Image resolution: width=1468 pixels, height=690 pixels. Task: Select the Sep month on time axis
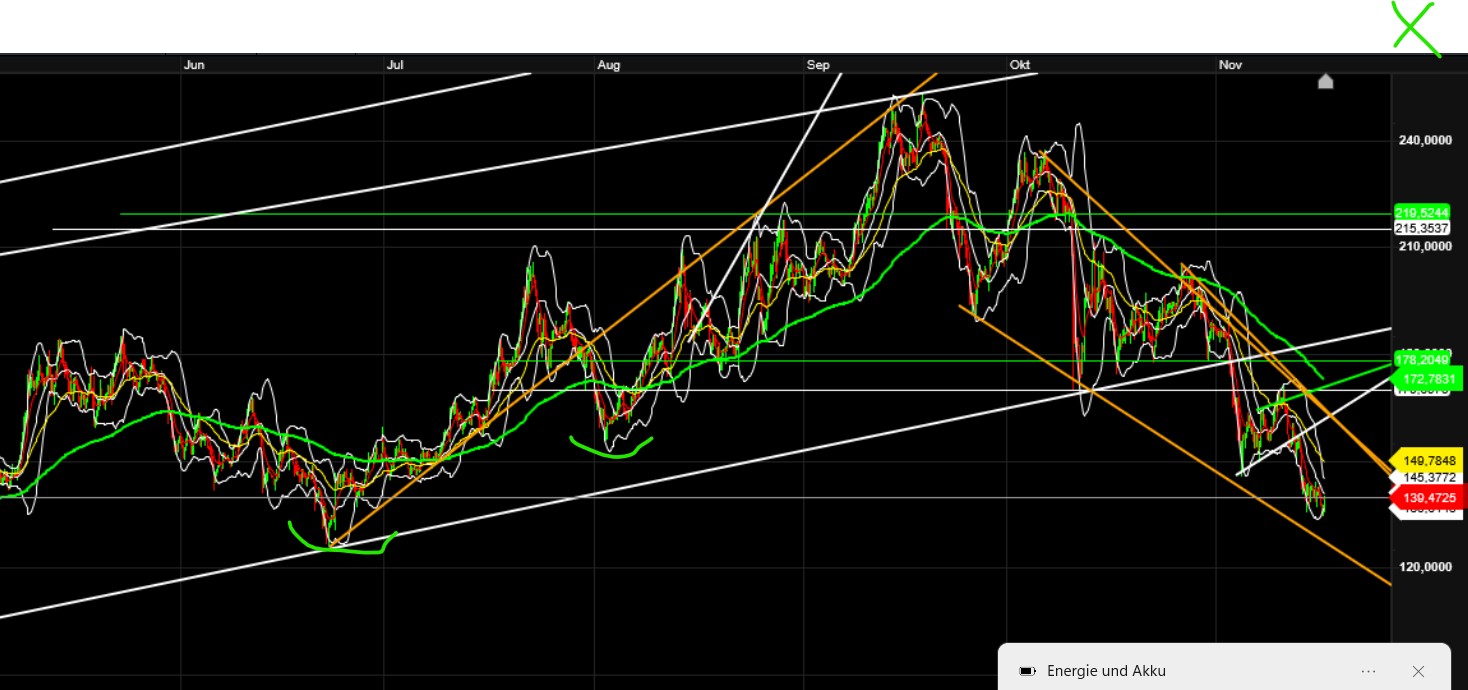click(818, 65)
